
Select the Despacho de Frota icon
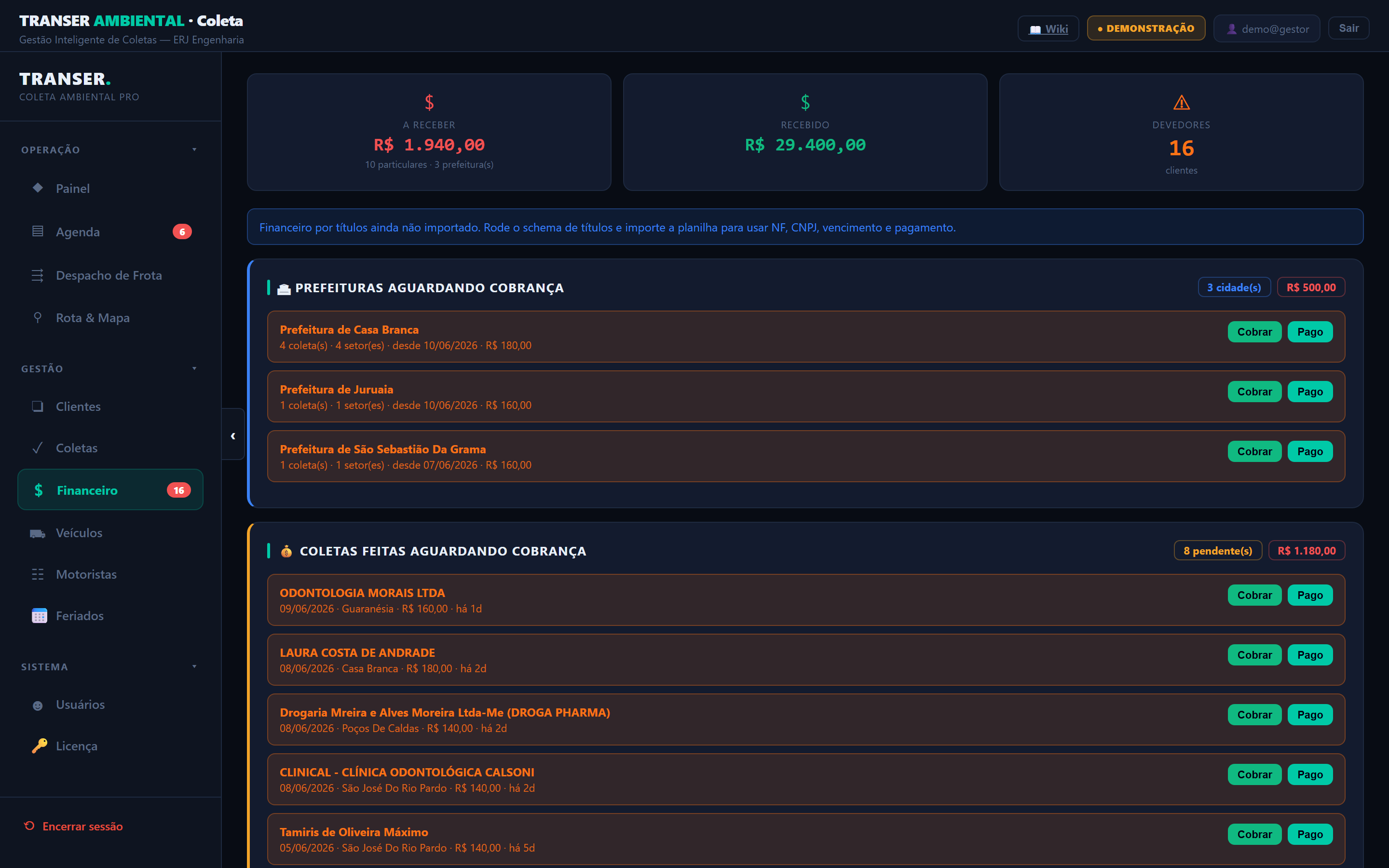38,275
